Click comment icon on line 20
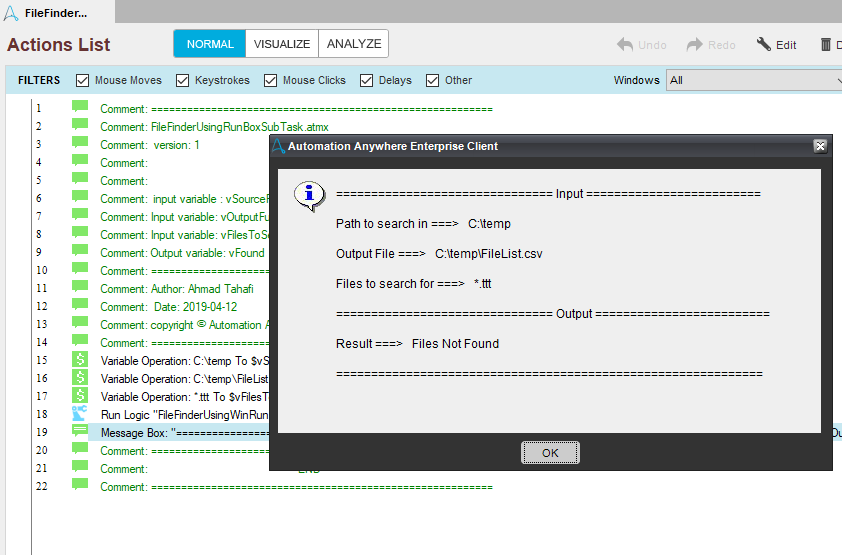The width and height of the screenshot is (842, 555). coord(80,449)
